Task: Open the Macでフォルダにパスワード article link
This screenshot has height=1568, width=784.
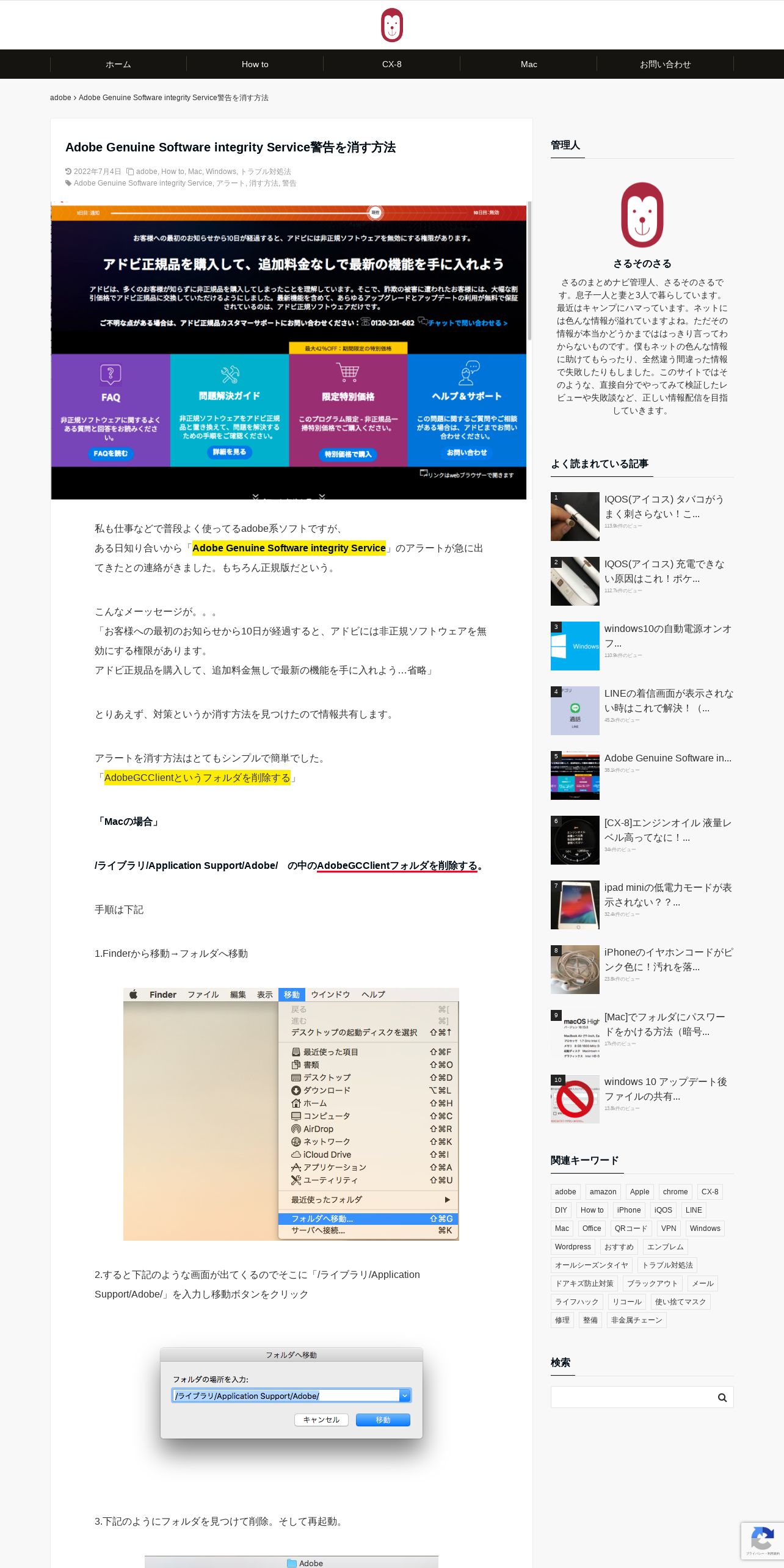Action: [665, 1025]
